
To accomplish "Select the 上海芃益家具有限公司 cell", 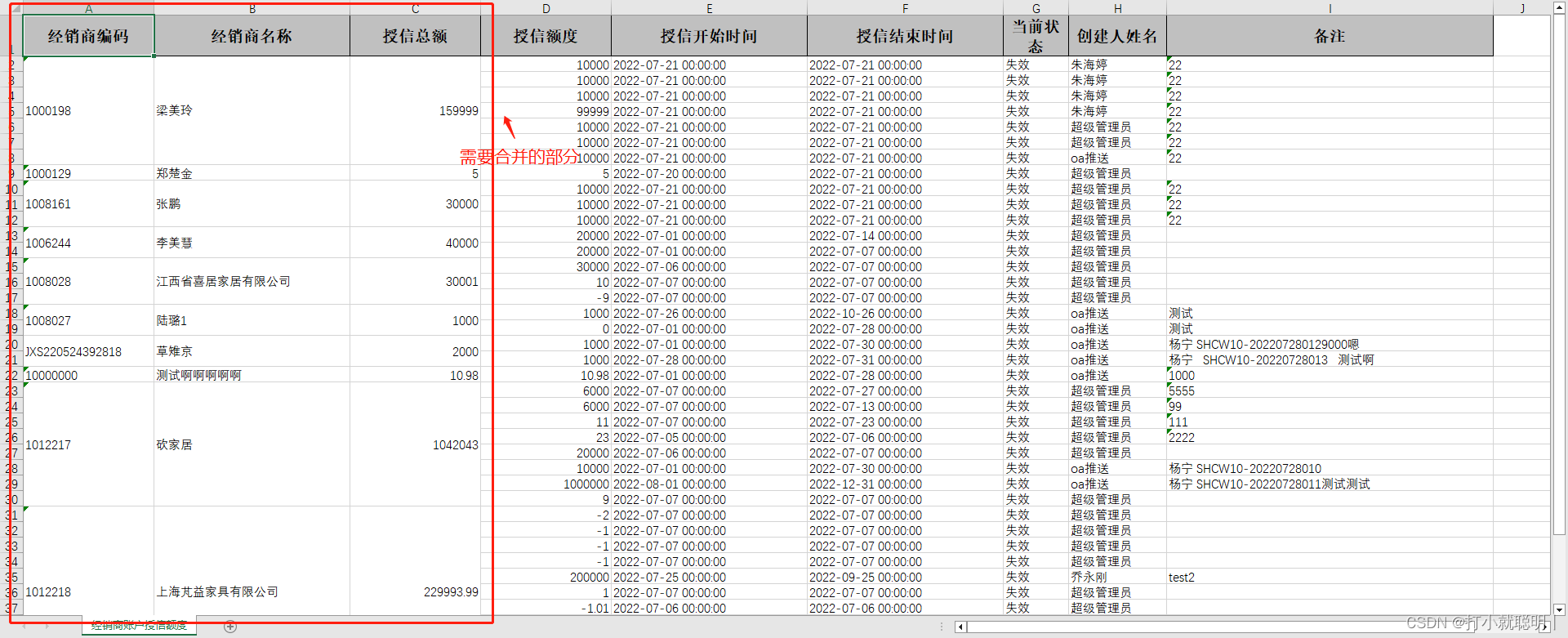I will tap(252, 561).
